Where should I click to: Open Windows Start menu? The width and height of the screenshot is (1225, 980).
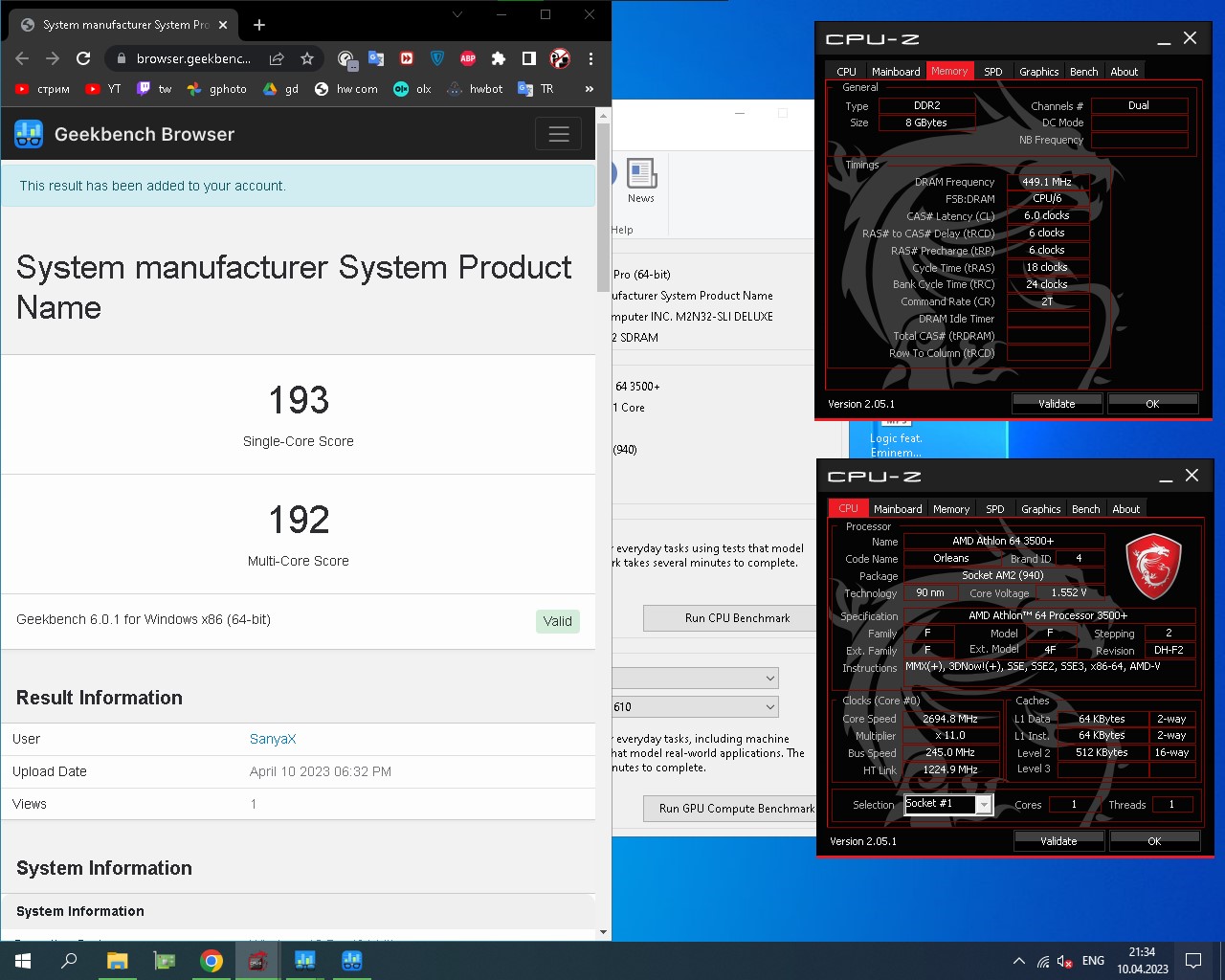tap(23, 961)
